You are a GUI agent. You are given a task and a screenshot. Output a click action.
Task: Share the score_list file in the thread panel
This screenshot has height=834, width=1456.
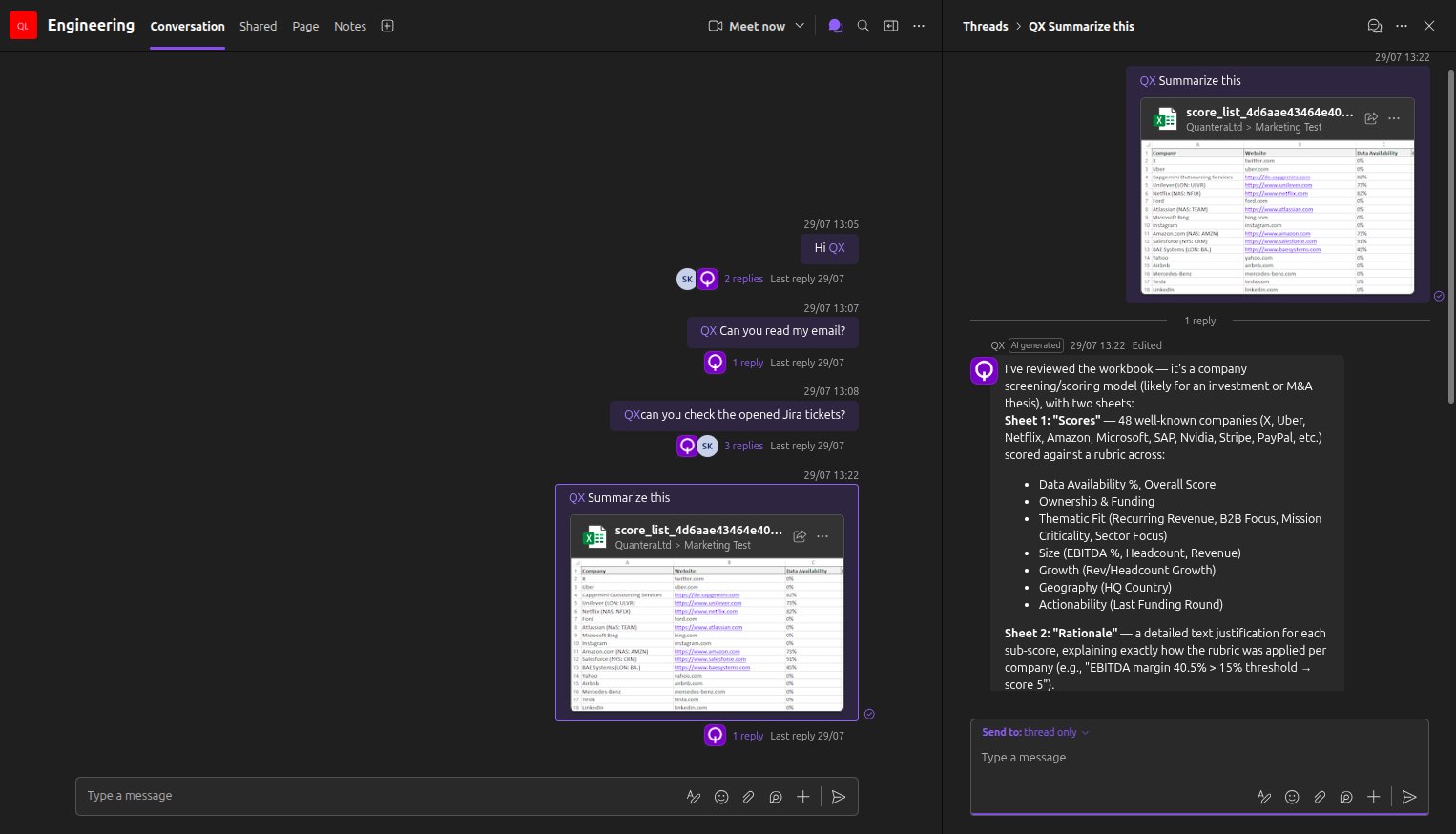click(1371, 118)
